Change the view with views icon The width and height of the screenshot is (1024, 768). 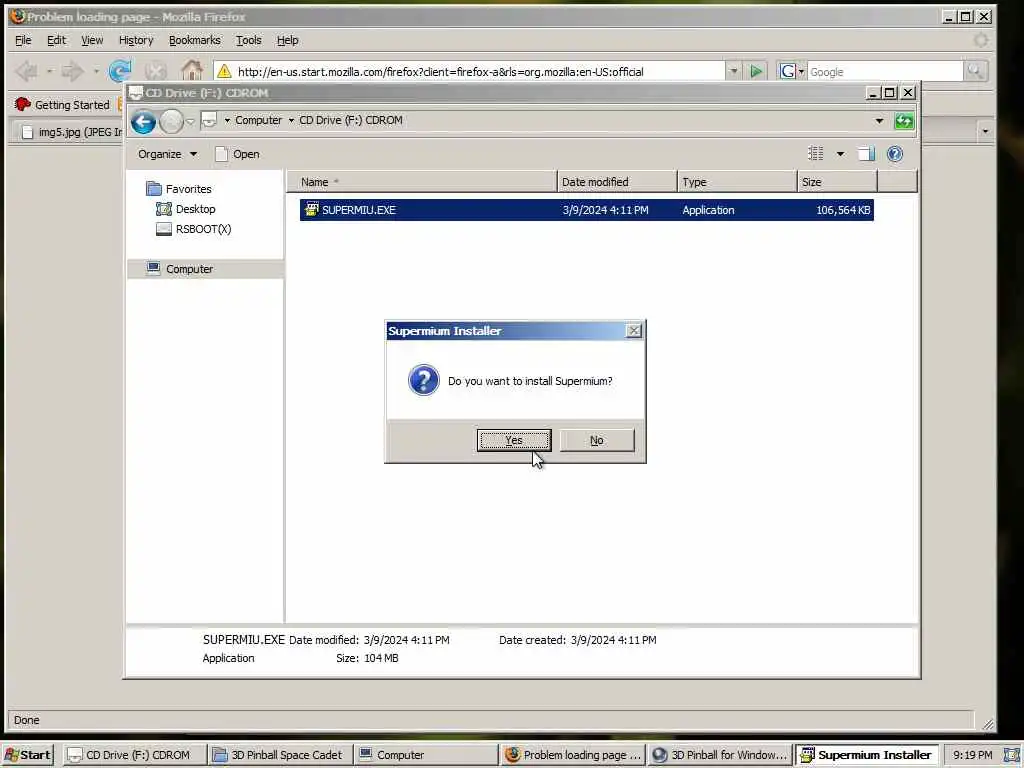pos(816,154)
